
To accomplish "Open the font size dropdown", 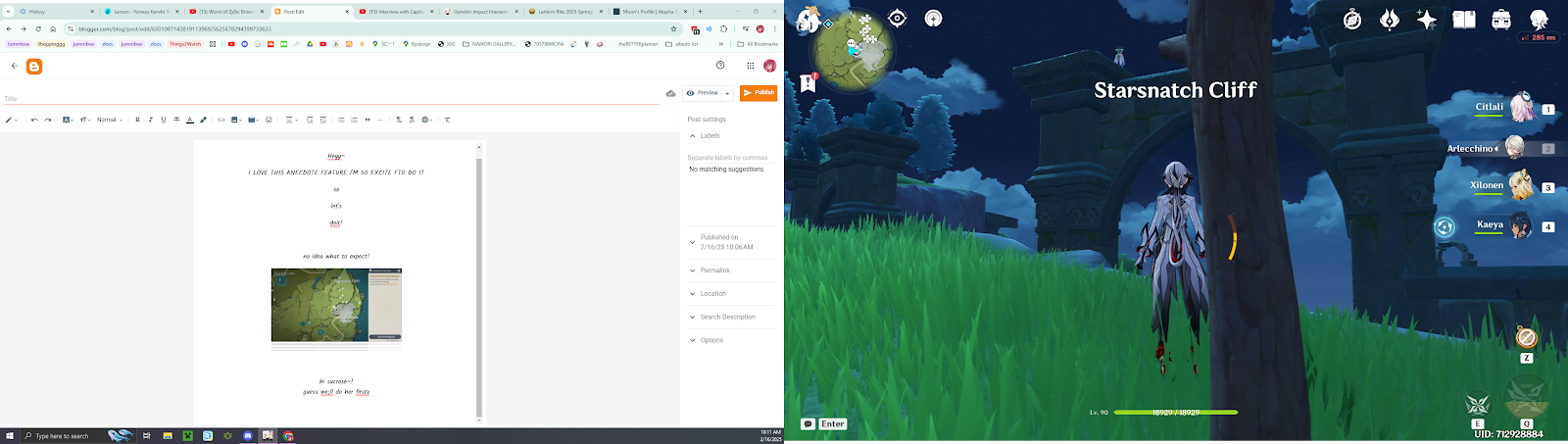I will tap(85, 120).
